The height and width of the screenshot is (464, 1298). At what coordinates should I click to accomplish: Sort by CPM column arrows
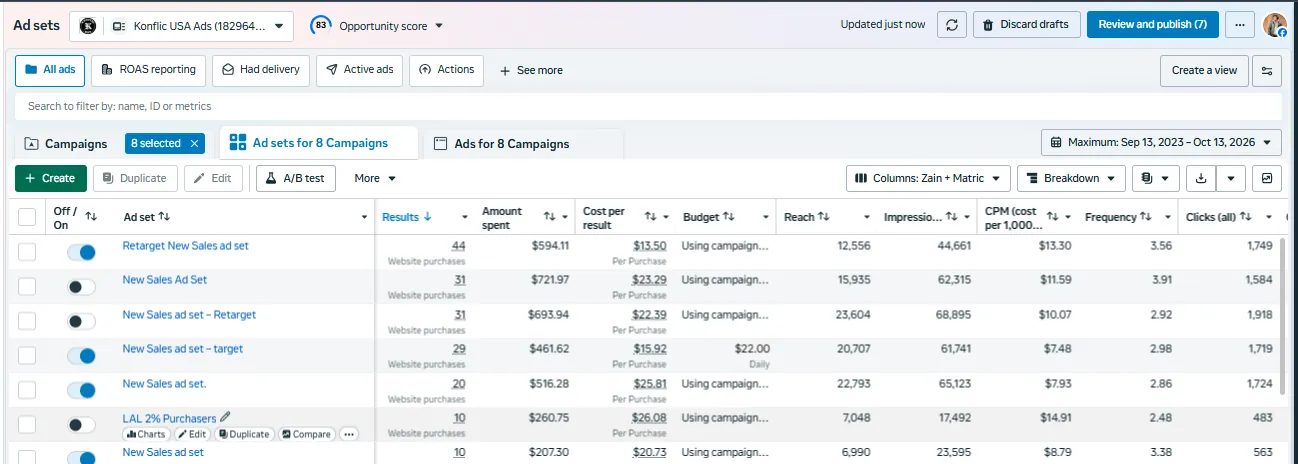pos(1052,216)
